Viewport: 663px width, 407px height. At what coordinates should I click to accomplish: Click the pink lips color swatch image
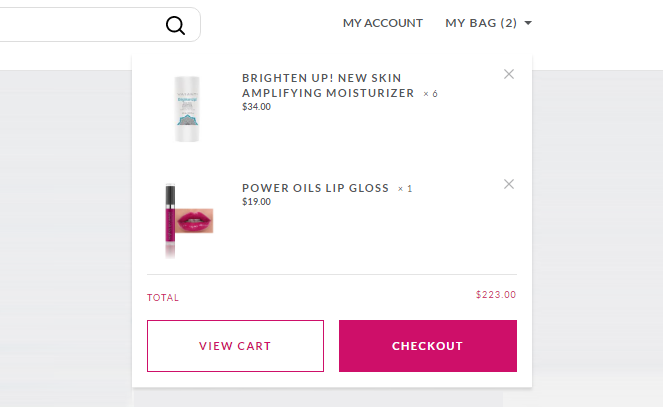click(195, 220)
